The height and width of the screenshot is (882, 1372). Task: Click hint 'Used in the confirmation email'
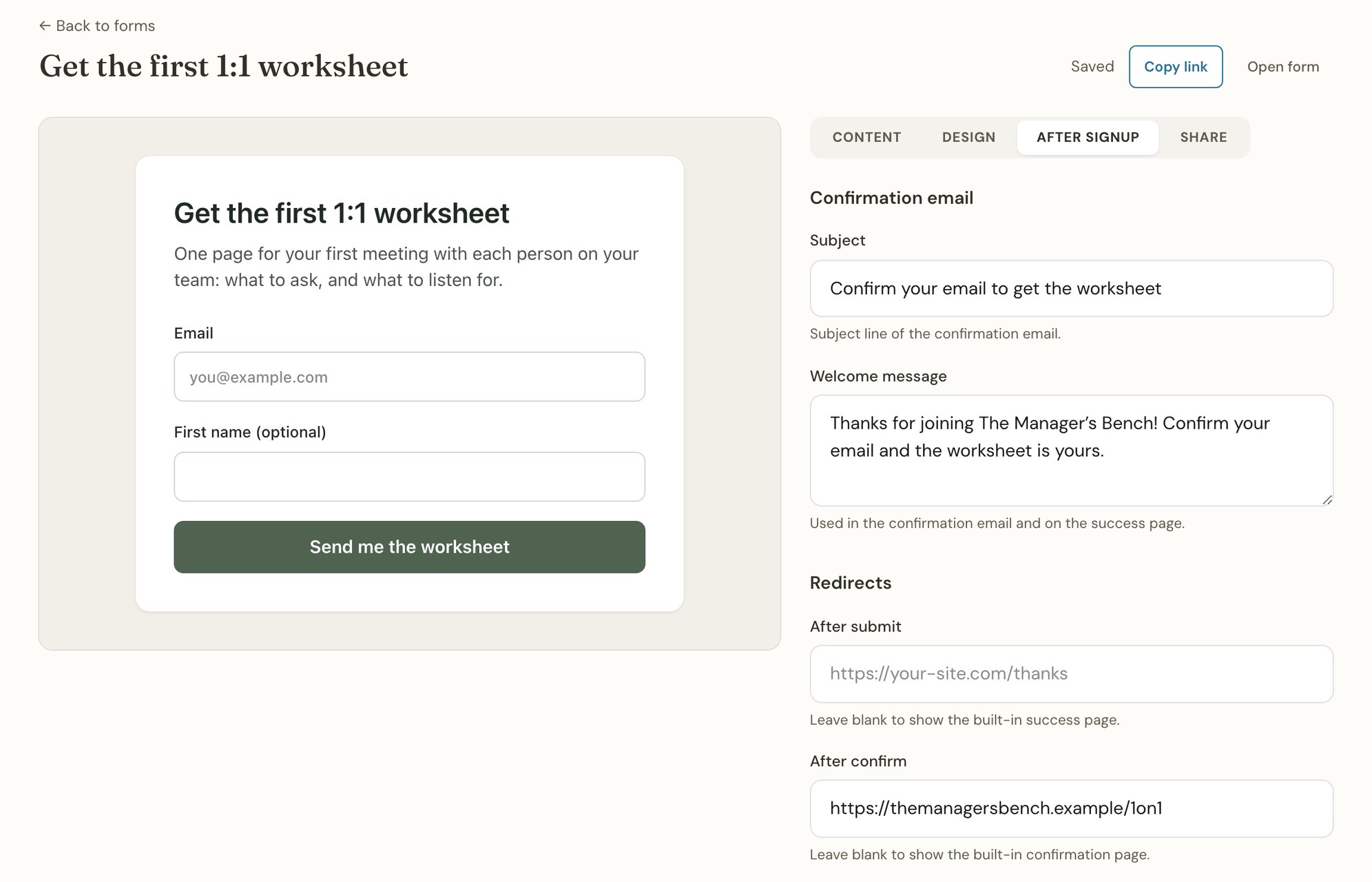pyautogui.click(x=997, y=523)
